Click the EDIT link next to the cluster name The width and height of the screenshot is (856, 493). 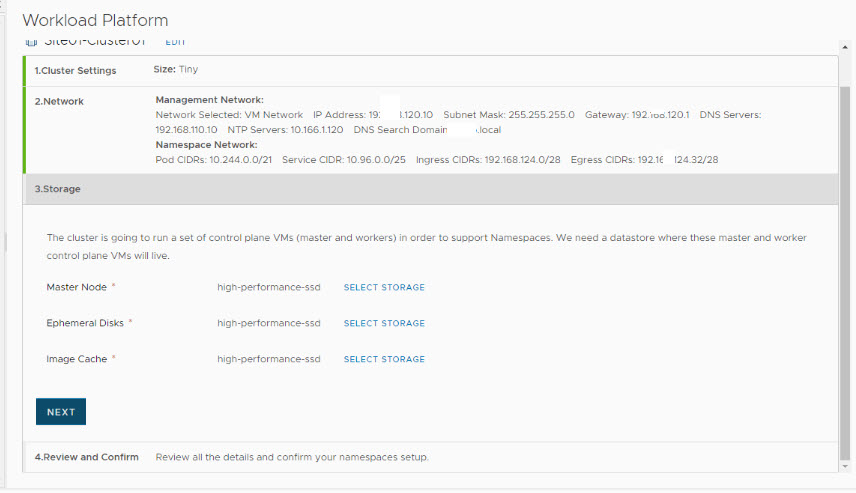coord(175,42)
